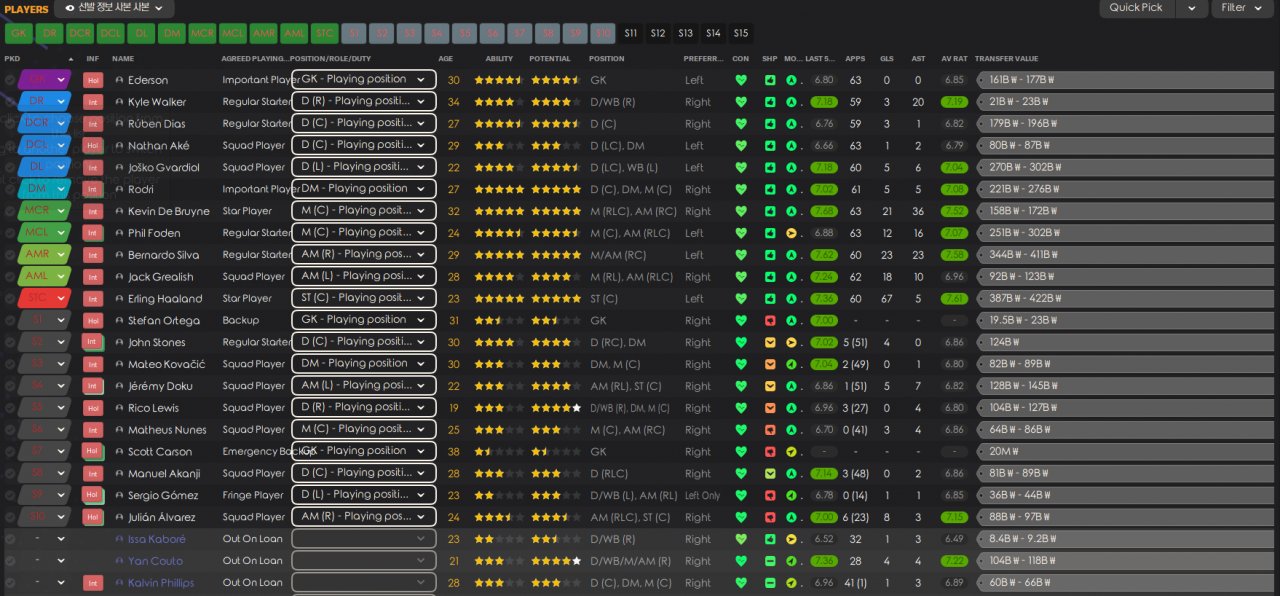Click the potential stars for Rico Lewis
This screenshot has height=596, width=1280.
coord(556,408)
